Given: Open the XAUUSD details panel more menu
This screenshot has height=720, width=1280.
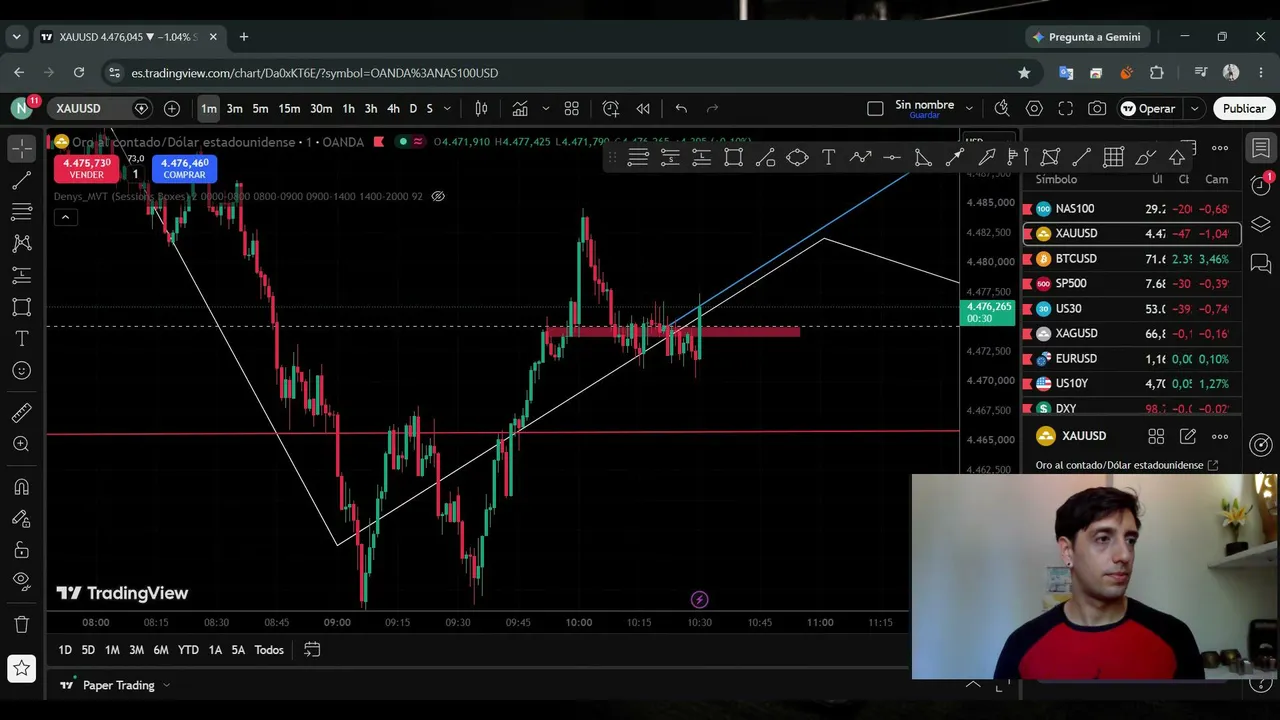Looking at the screenshot, I should [1220, 436].
